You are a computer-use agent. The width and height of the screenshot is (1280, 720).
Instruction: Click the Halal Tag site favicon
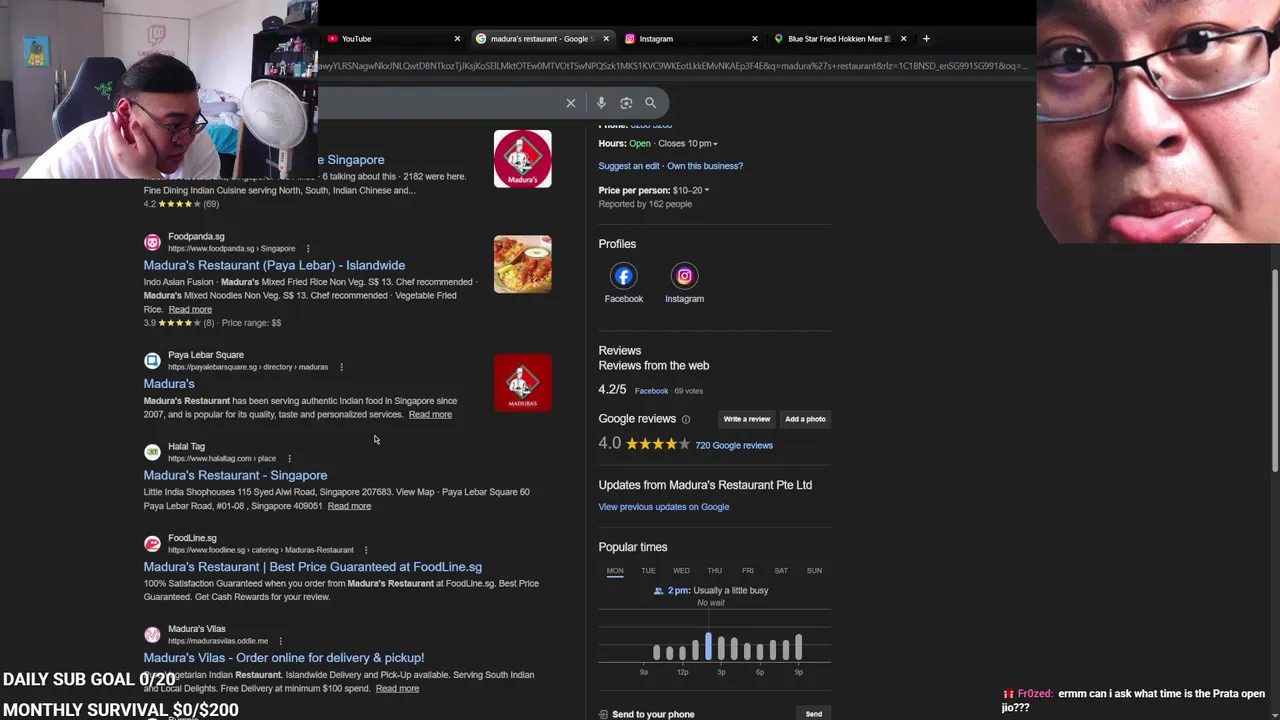click(152, 452)
